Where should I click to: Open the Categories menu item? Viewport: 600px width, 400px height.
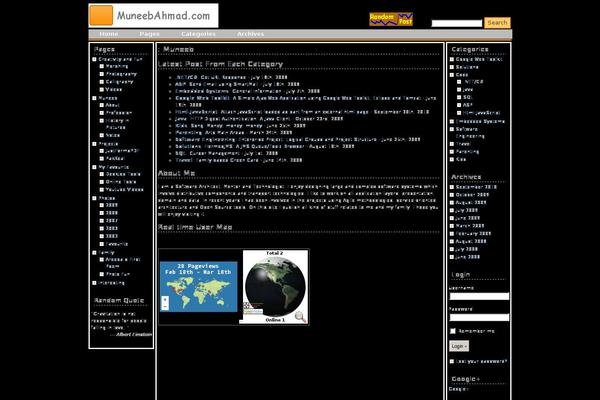tap(198, 34)
